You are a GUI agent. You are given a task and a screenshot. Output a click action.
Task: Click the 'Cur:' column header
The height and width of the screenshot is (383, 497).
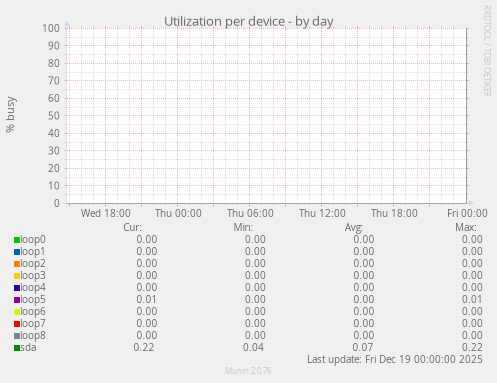click(x=132, y=227)
